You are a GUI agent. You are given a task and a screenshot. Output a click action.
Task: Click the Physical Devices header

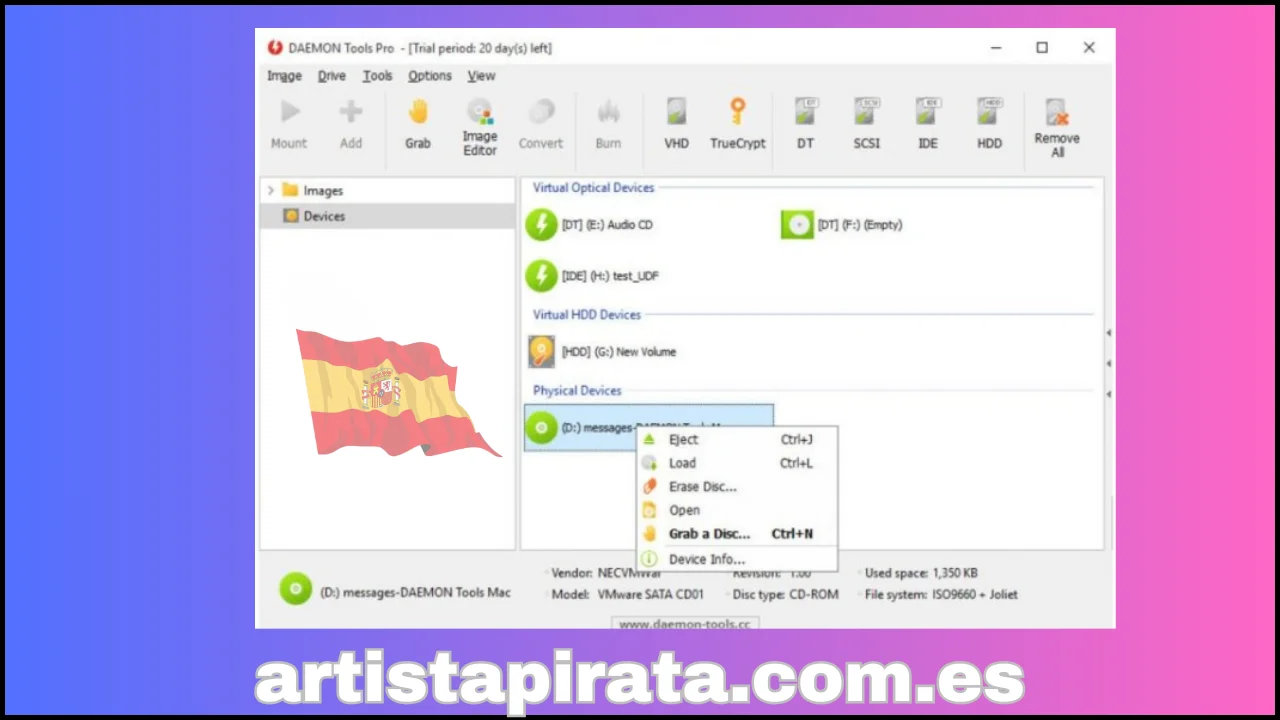(577, 391)
